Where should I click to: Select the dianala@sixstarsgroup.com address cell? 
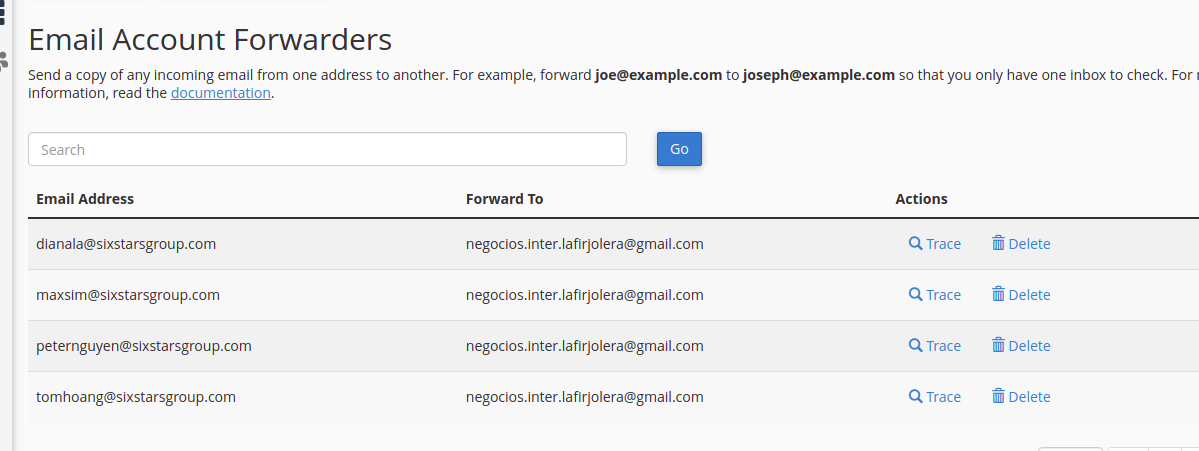click(x=126, y=244)
